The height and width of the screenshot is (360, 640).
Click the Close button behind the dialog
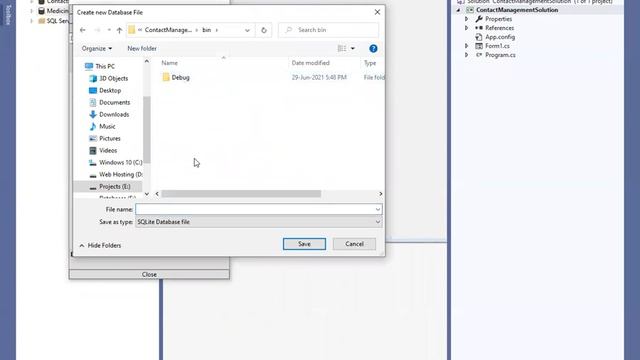[149, 274]
